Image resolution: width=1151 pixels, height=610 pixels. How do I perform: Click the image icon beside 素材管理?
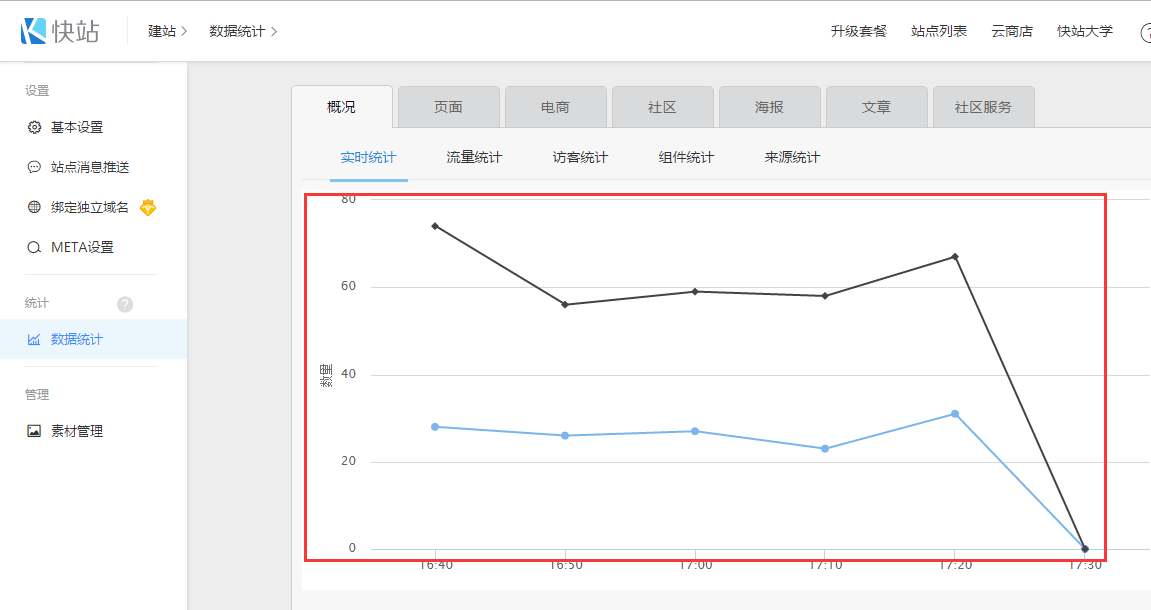pyautogui.click(x=34, y=431)
